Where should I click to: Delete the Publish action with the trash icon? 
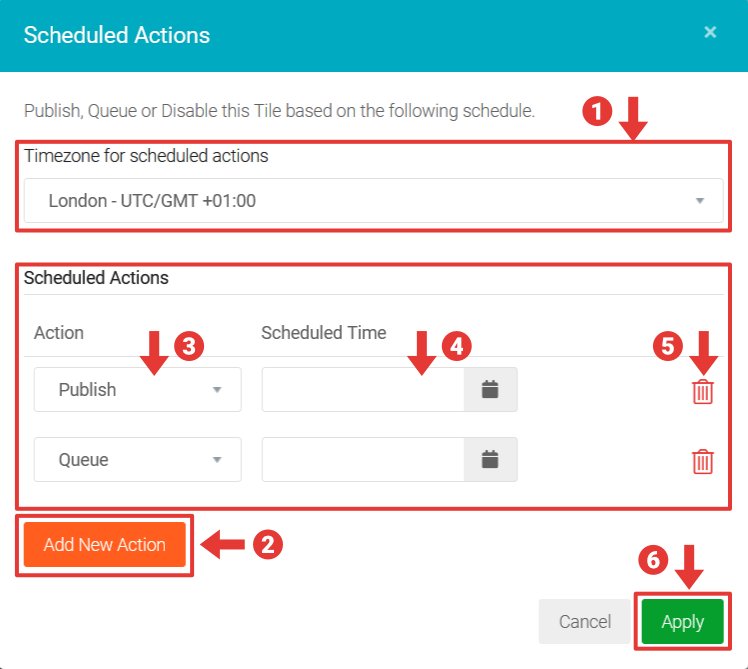pyautogui.click(x=703, y=391)
